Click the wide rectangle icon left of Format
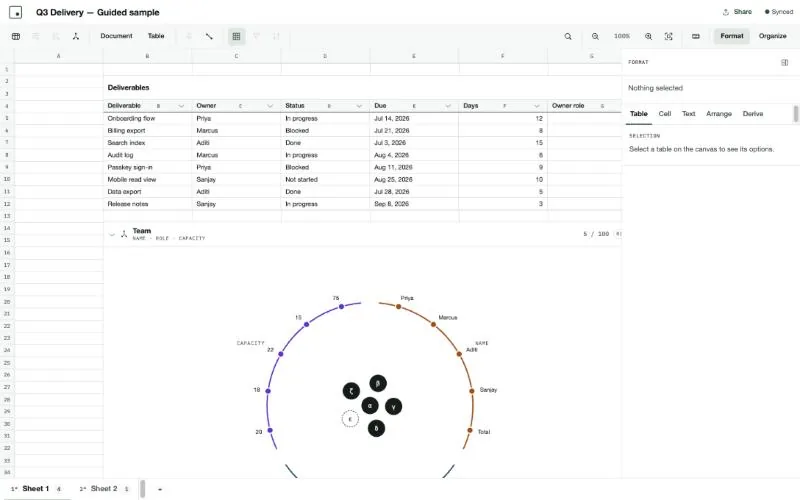 pyautogui.click(x=696, y=36)
